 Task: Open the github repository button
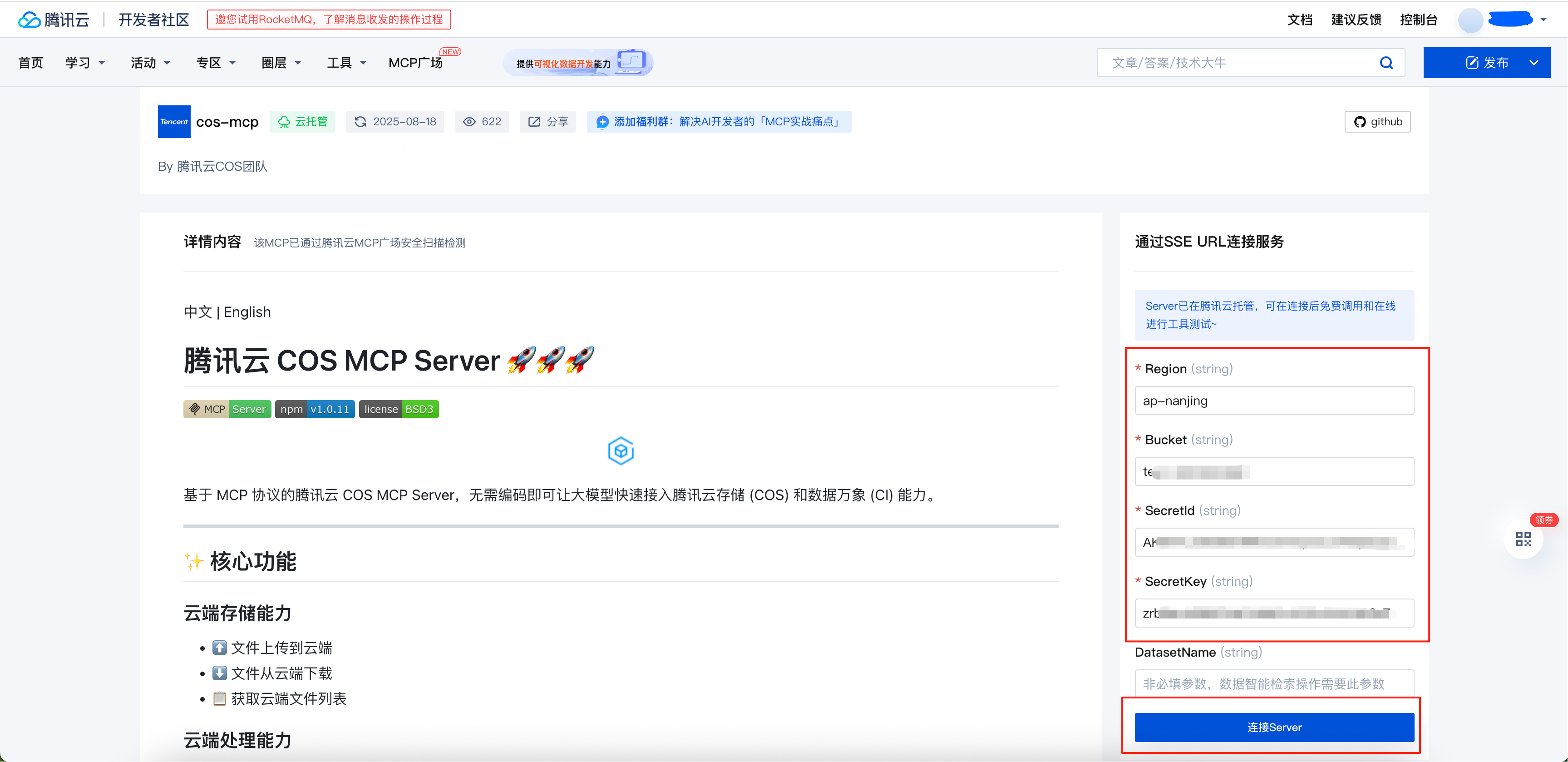1377,122
